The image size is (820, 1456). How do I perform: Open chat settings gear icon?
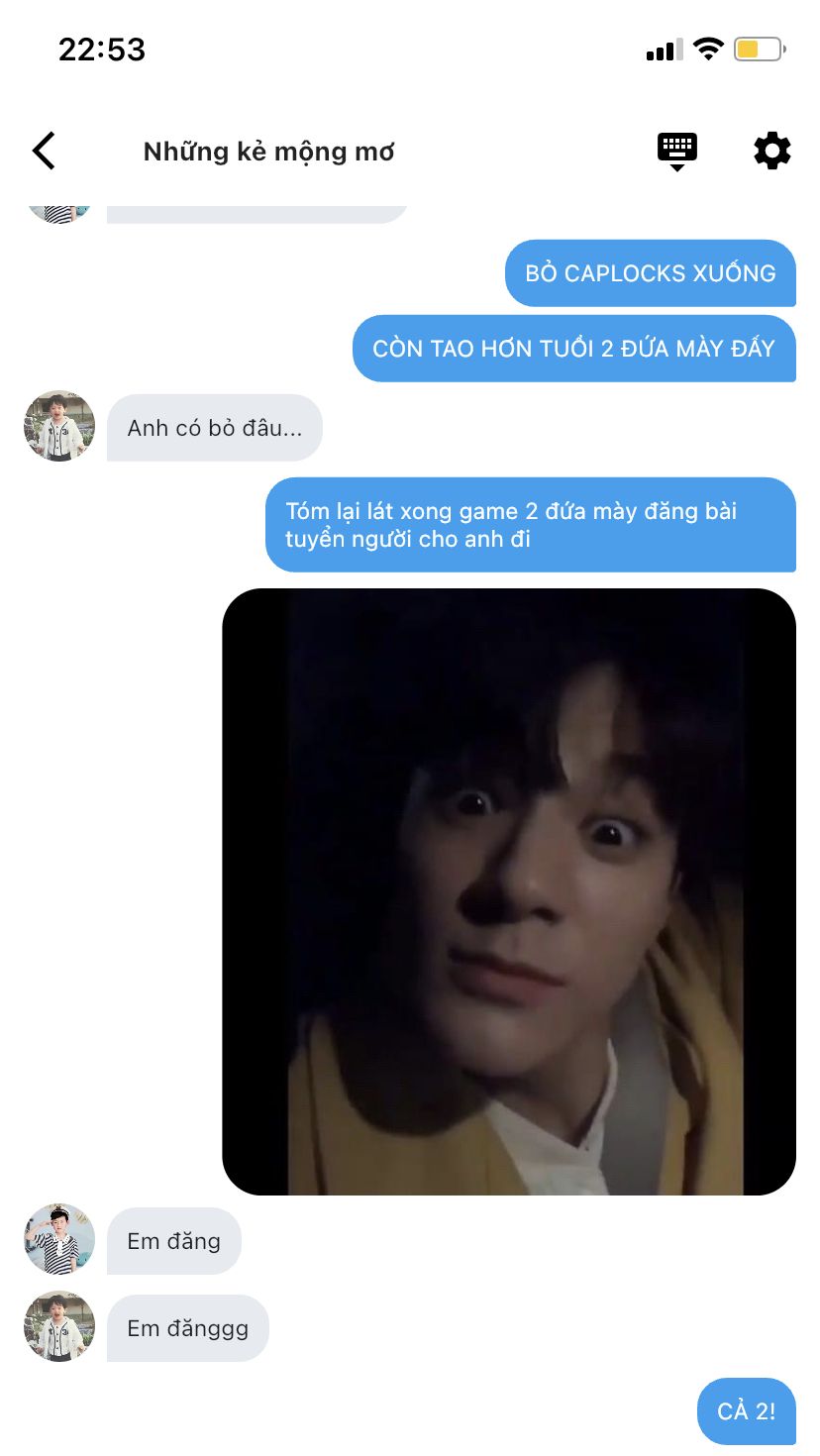772,152
